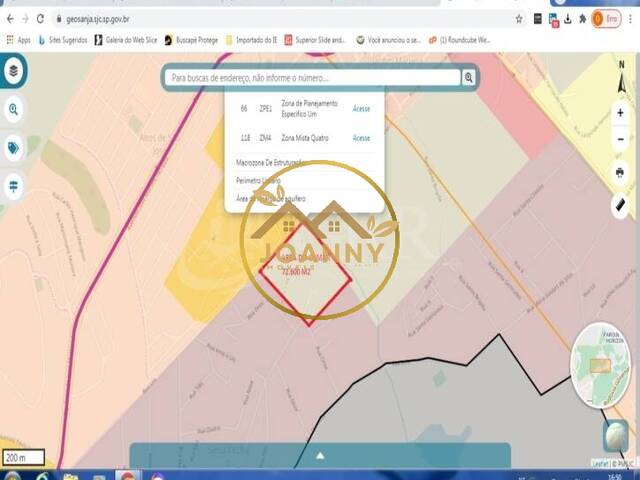This screenshot has height=480, width=640.
Task: Open the Apps bookmarks shortcut
Action: coord(18,40)
